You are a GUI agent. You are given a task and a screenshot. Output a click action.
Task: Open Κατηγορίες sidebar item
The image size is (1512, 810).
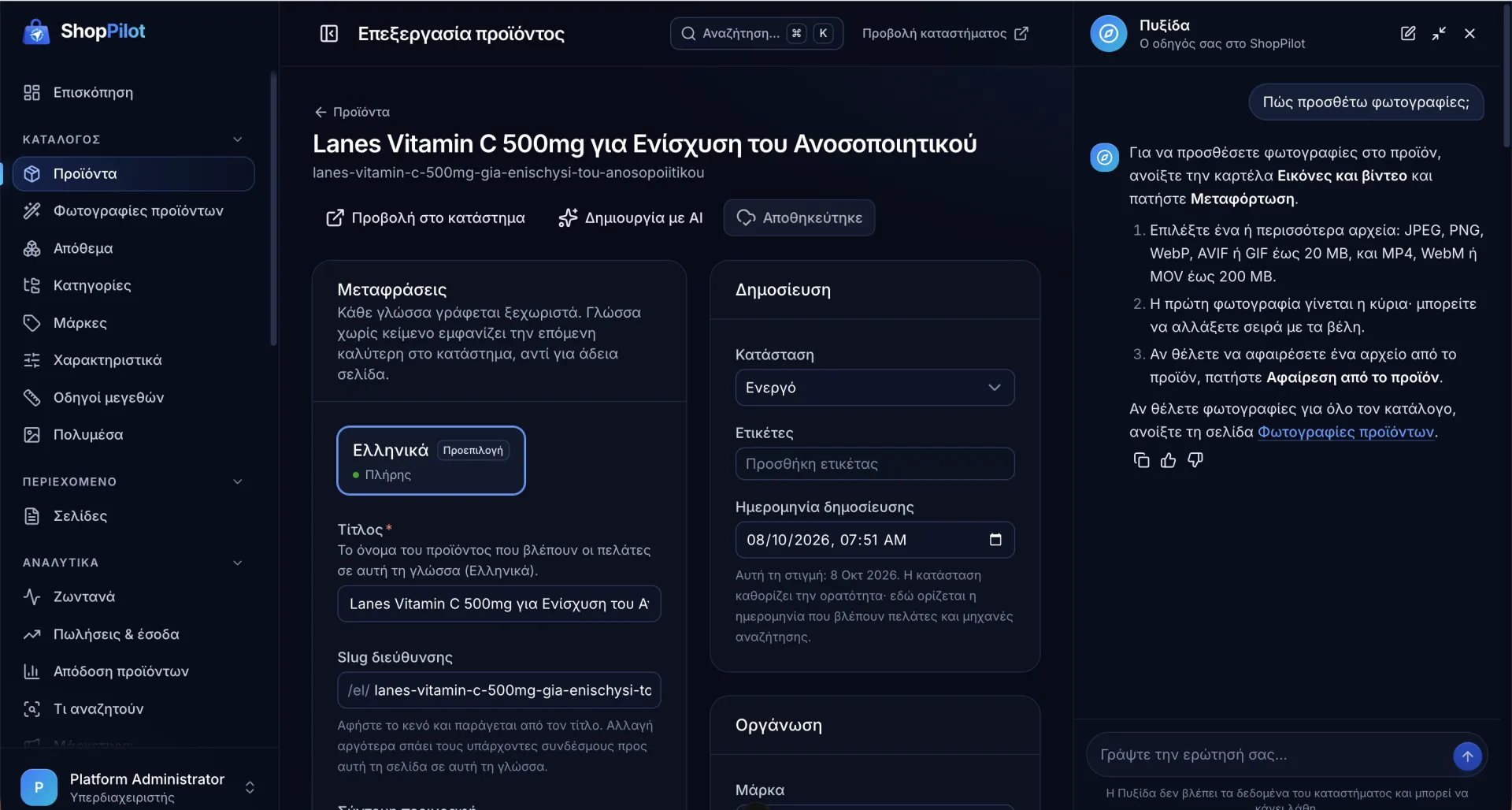pos(134,285)
